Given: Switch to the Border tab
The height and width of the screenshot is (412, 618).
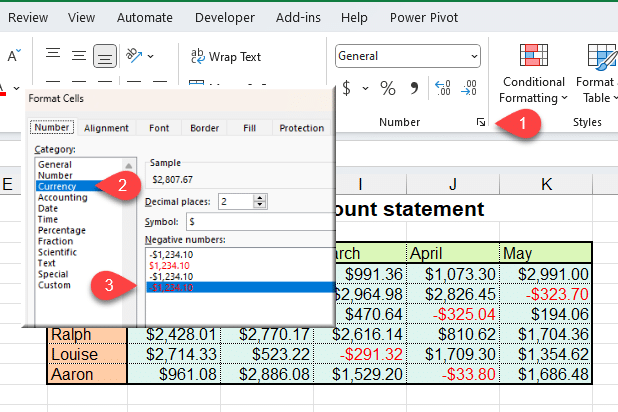Looking at the screenshot, I should tap(205, 128).
